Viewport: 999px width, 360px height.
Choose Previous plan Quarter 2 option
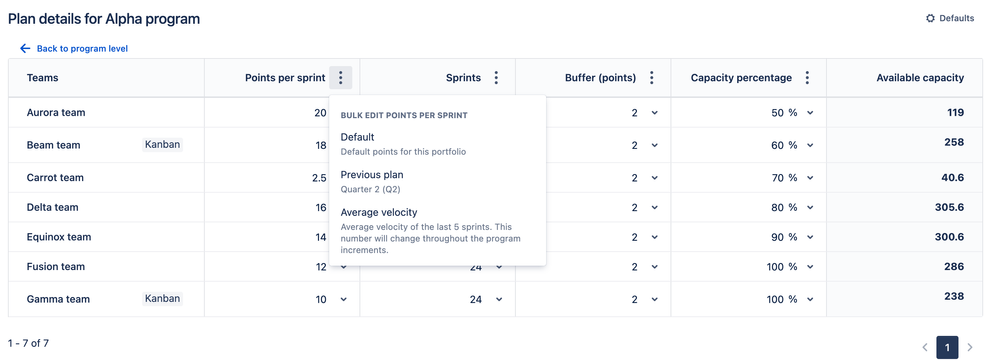tap(437, 182)
